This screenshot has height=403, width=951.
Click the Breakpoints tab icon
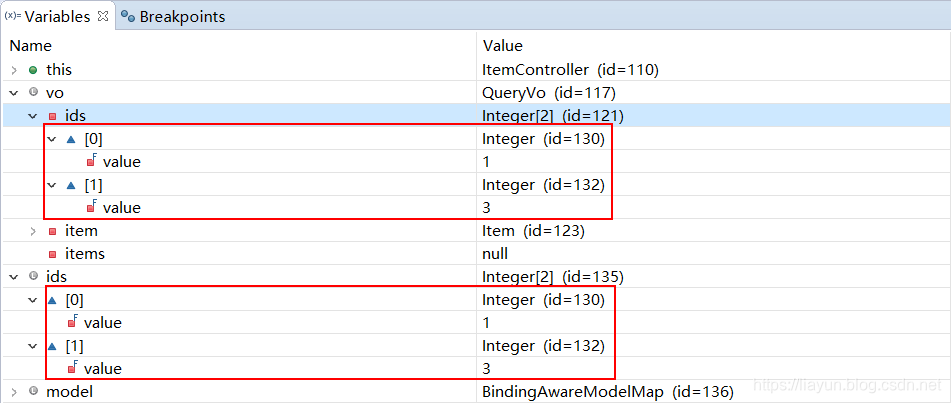point(127,17)
